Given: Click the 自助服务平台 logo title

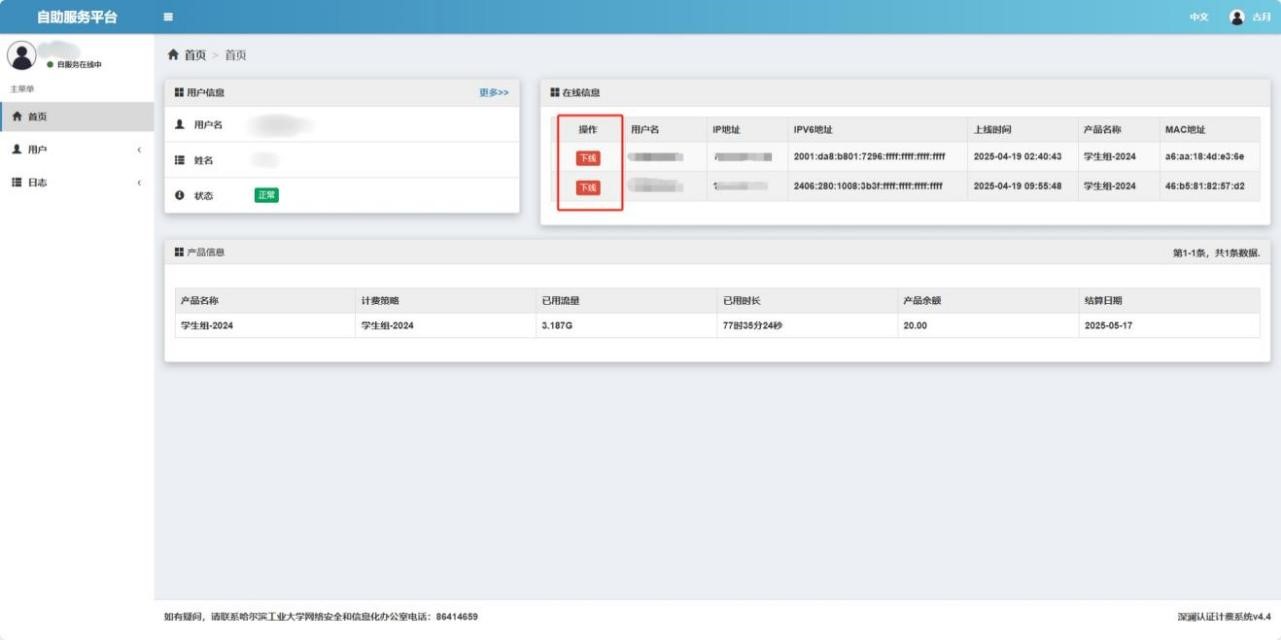Looking at the screenshot, I should pyautogui.click(x=77, y=17).
